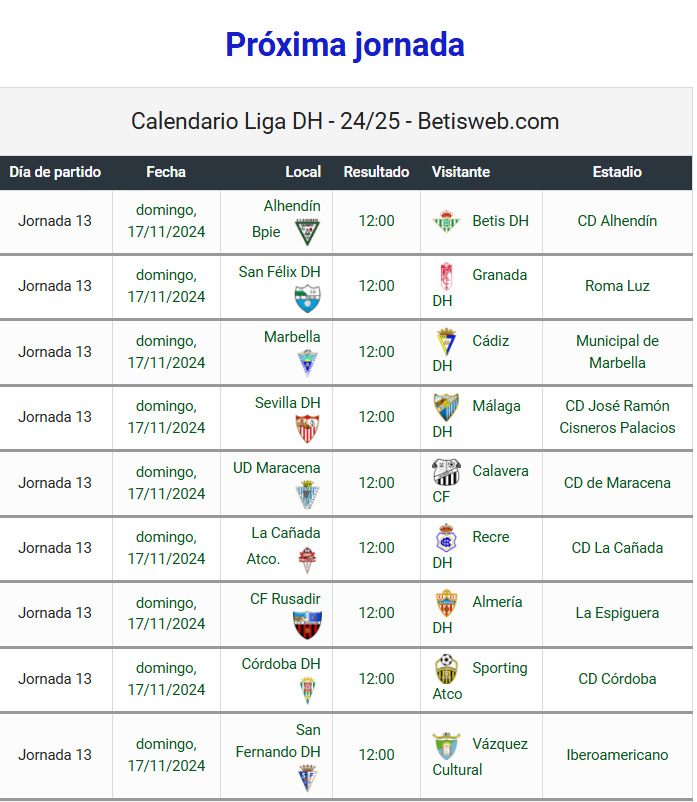Click the CF Rusadir shield logo

[307, 625]
